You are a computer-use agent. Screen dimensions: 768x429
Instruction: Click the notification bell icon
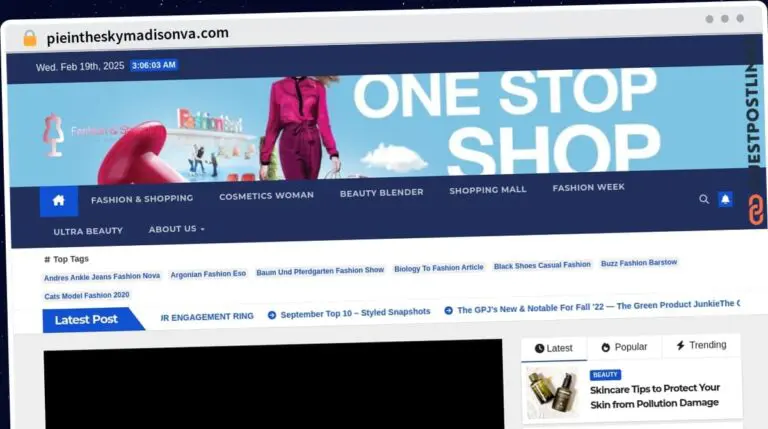coord(725,199)
